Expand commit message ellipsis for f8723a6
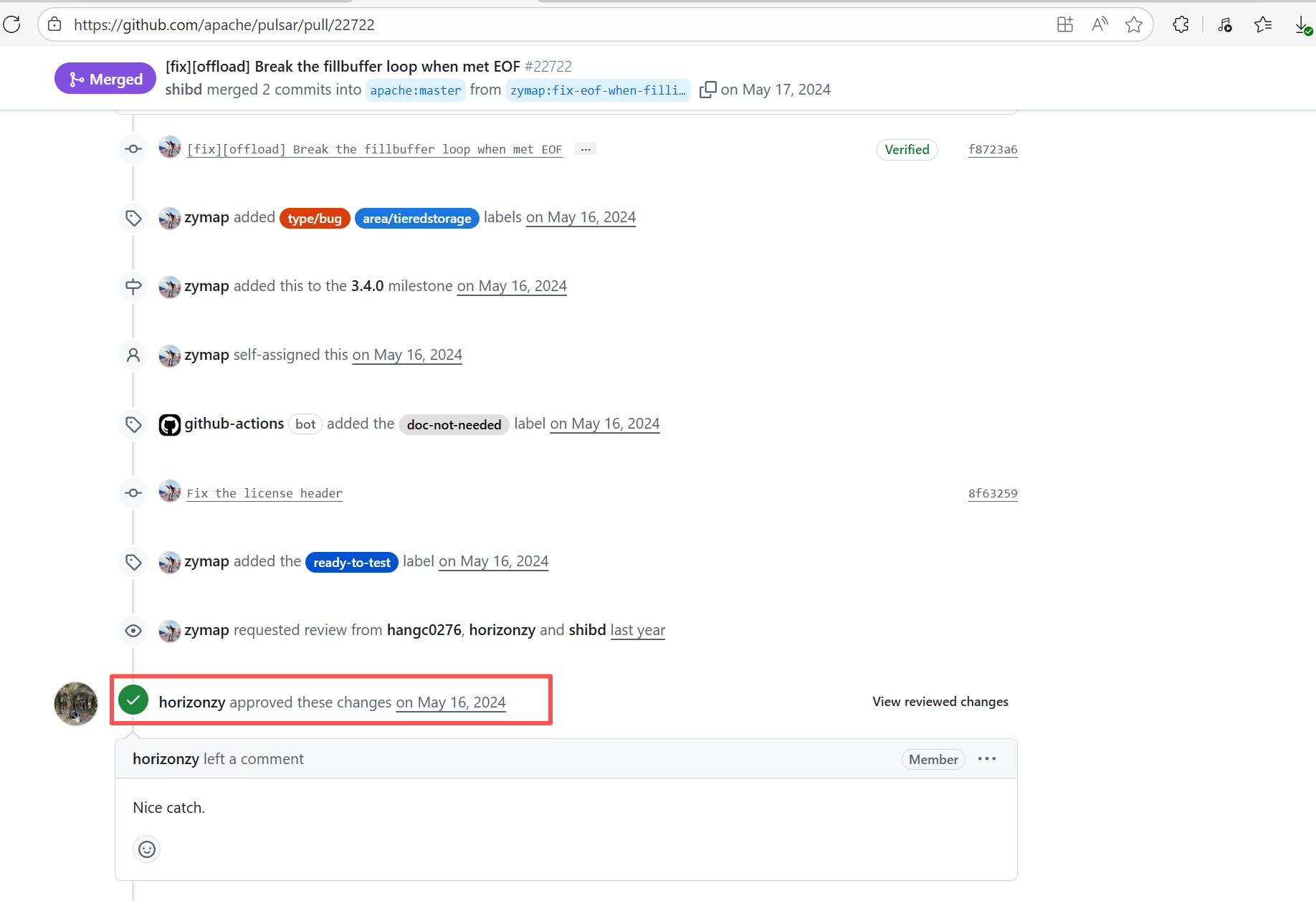The height and width of the screenshot is (901, 1316). [586, 149]
